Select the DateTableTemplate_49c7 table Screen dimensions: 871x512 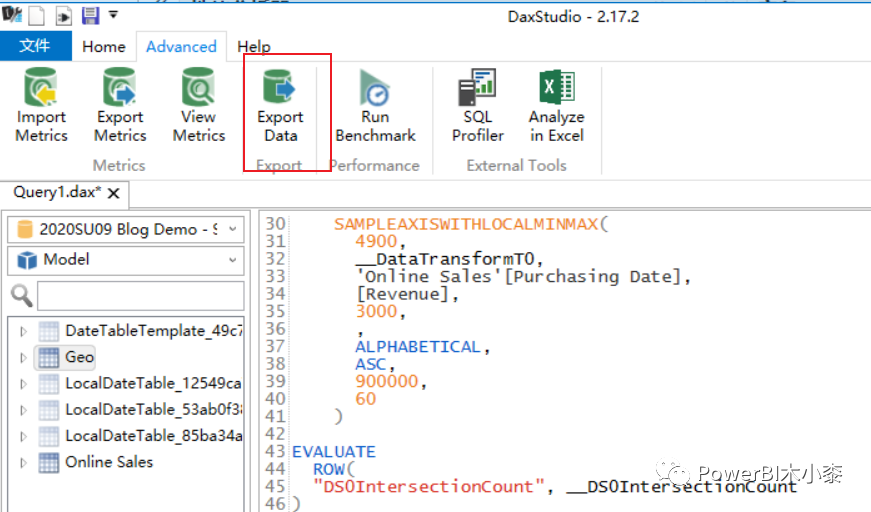click(154, 331)
